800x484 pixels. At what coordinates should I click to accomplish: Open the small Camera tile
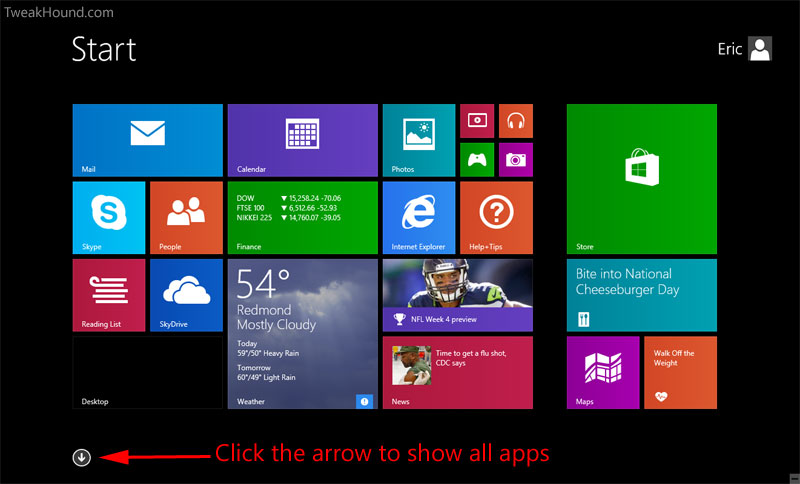[516, 160]
